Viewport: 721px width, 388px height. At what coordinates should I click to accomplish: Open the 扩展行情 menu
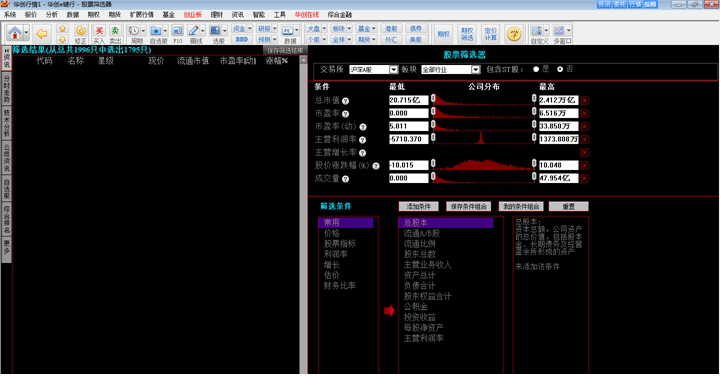pos(142,15)
